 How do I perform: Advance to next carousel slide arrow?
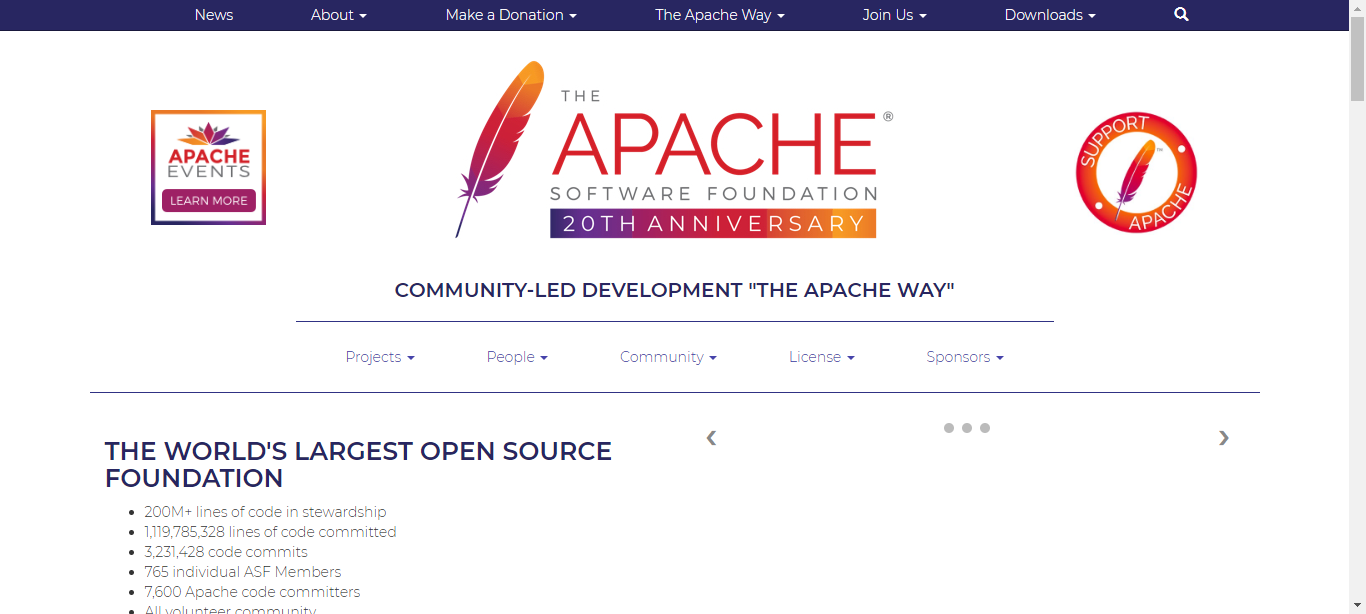pyautogui.click(x=1224, y=437)
